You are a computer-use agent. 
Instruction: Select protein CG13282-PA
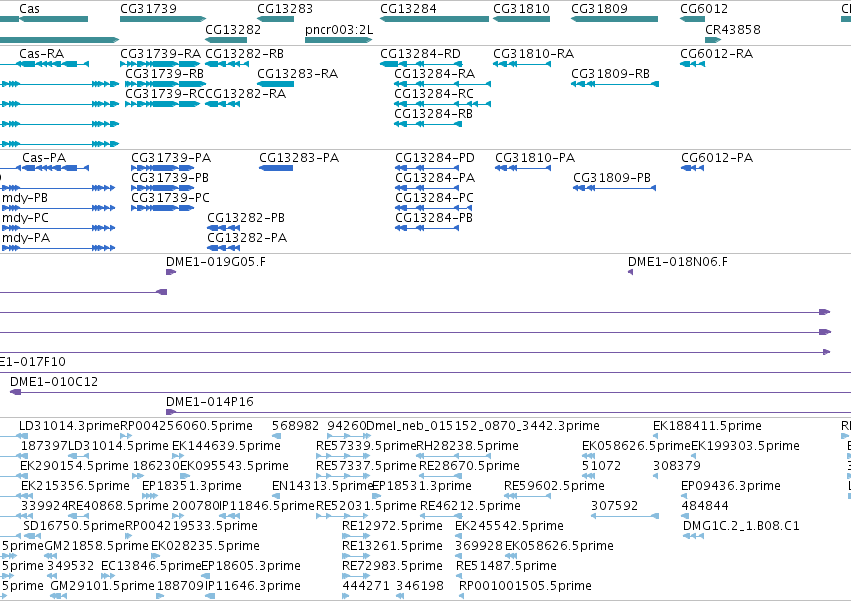click(x=247, y=238)
